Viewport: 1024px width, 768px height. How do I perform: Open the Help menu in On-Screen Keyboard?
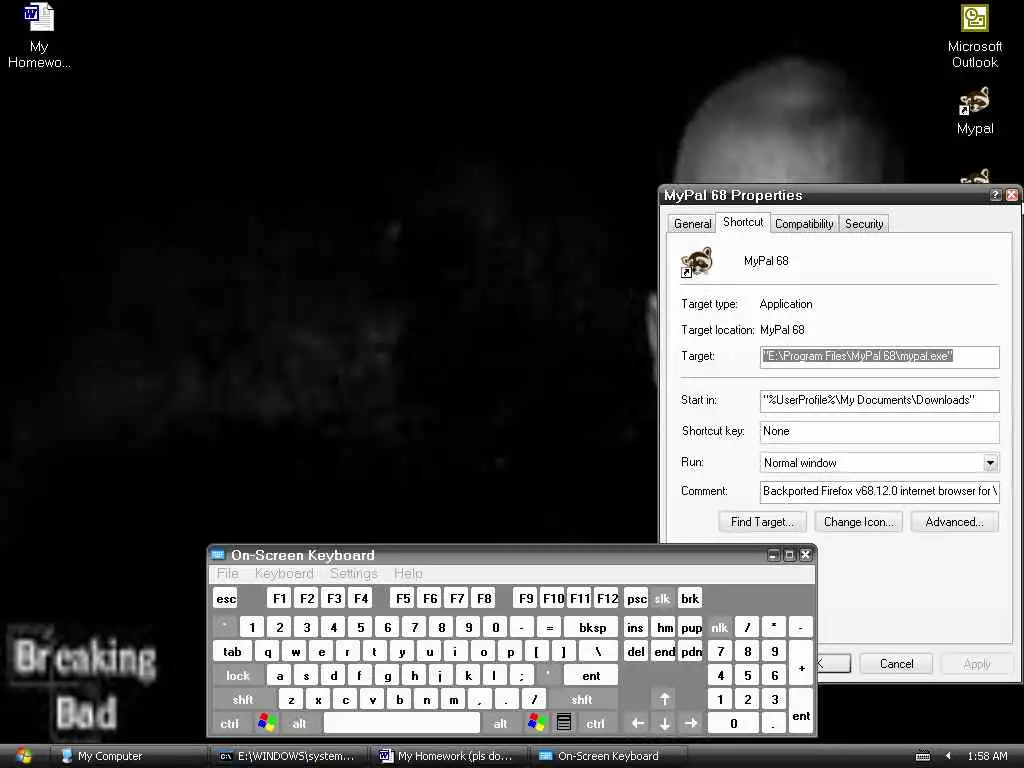click(408, 573)
